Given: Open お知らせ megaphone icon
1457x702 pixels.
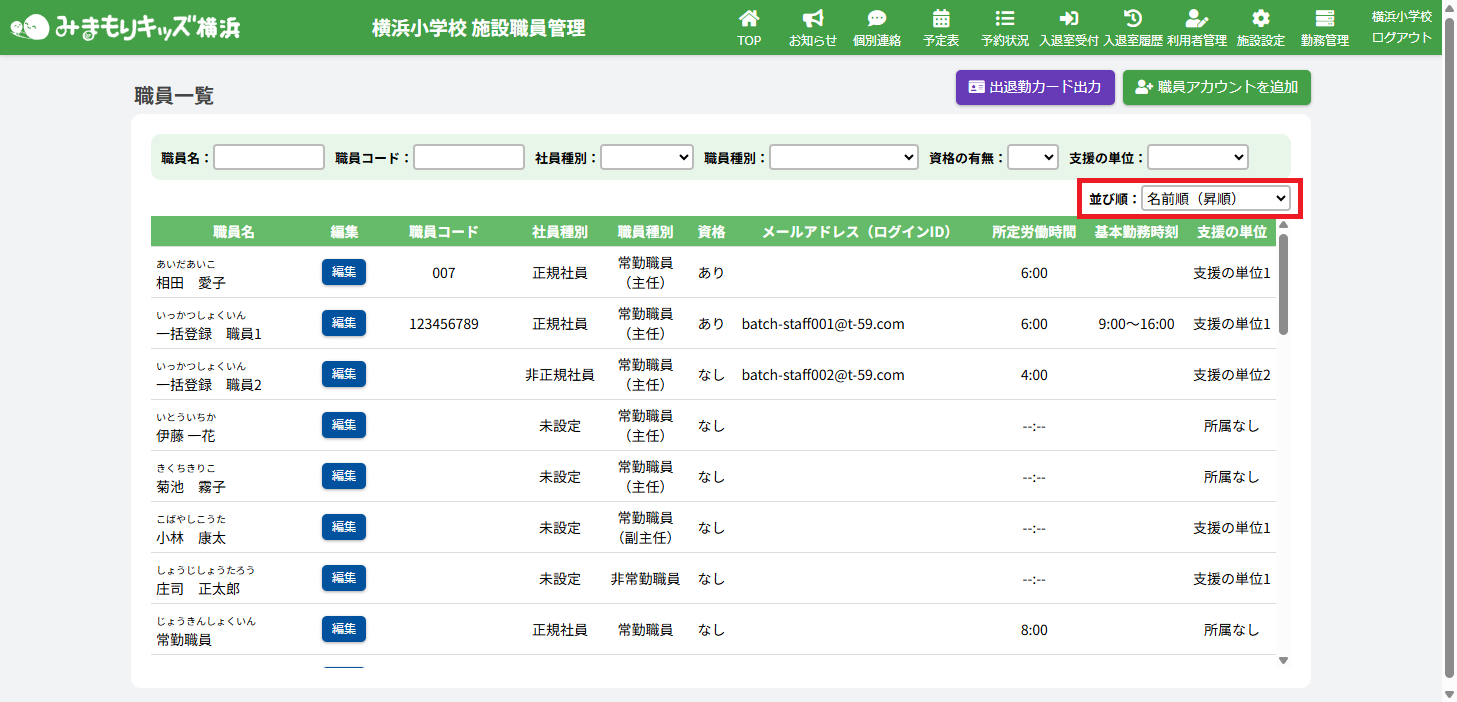Looking at the screenshot, I should 812,19.
